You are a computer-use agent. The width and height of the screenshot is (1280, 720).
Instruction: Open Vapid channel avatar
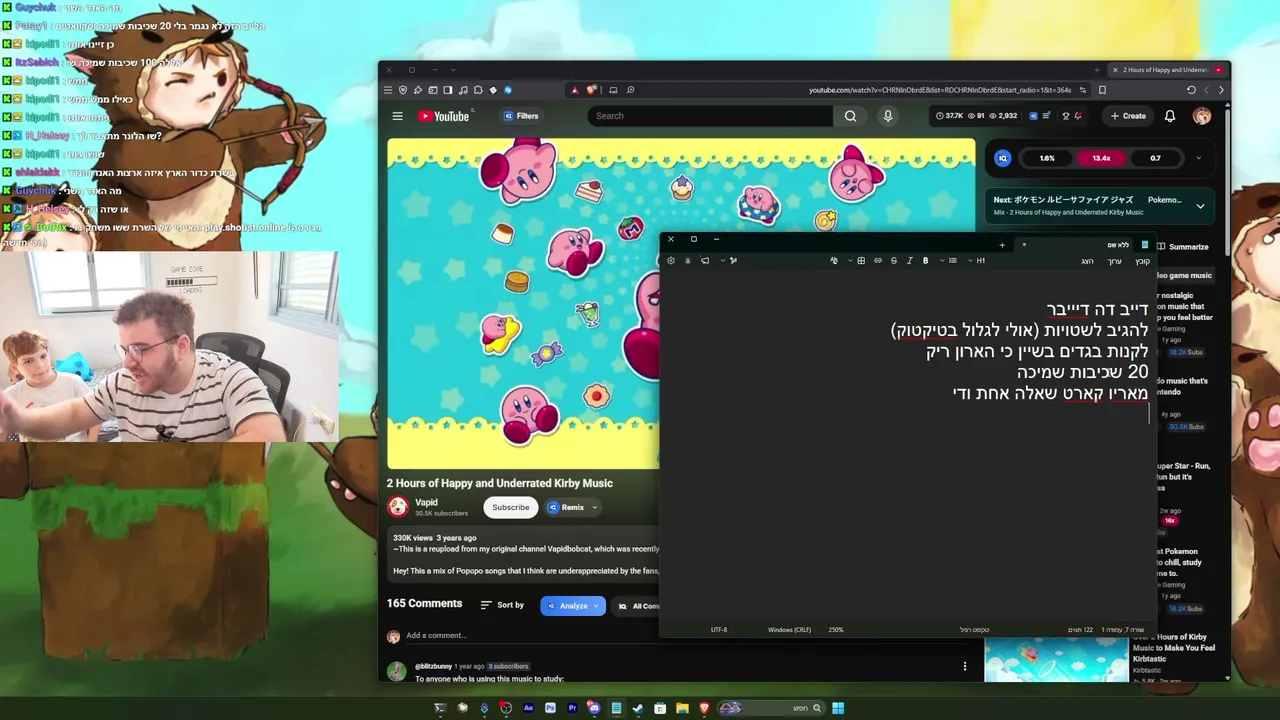point(398,507)
